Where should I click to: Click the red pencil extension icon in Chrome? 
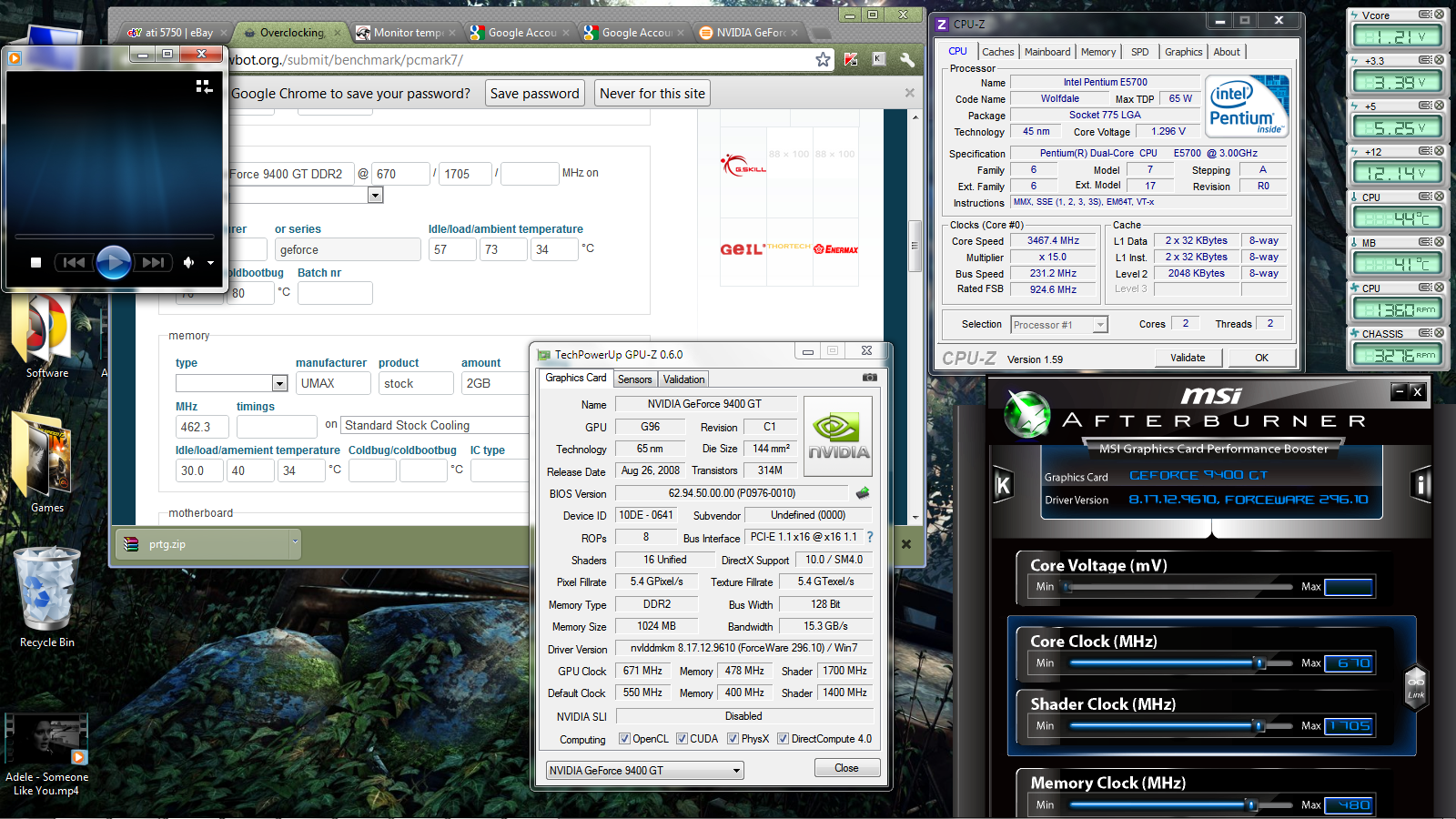(x=851, y=59)
